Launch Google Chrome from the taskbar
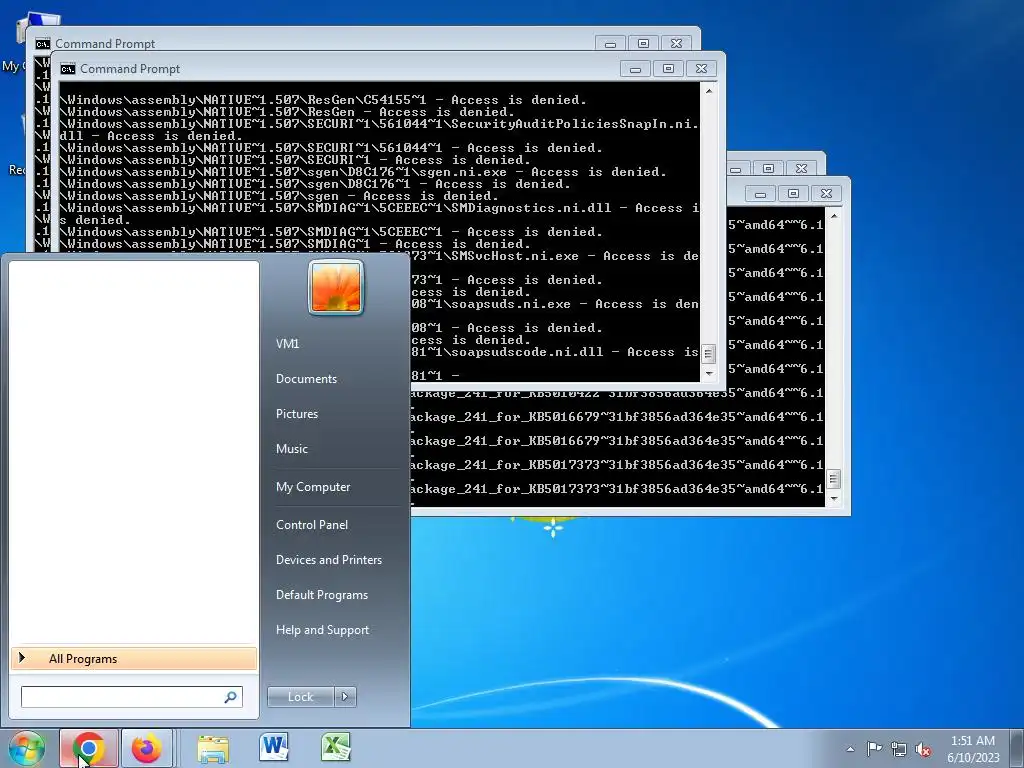Screen dimensions: 1024x768 [89, 748]
